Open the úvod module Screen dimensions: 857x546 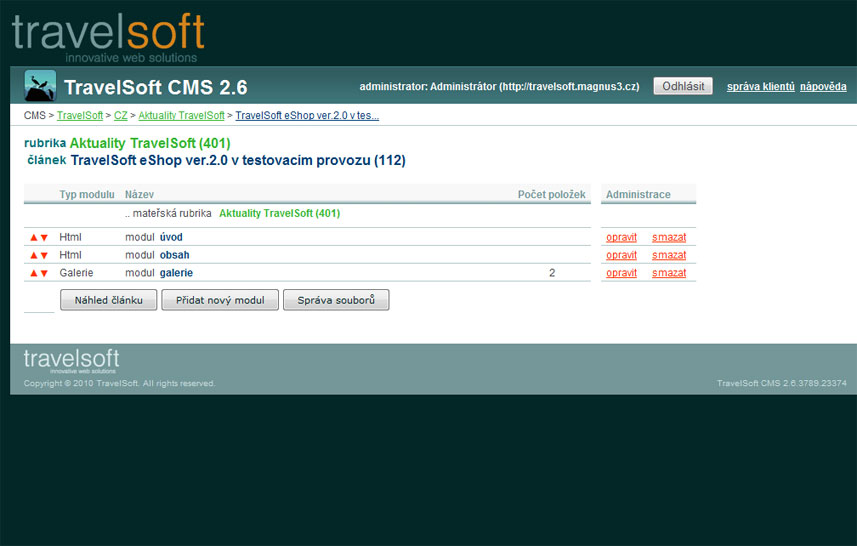171,237
